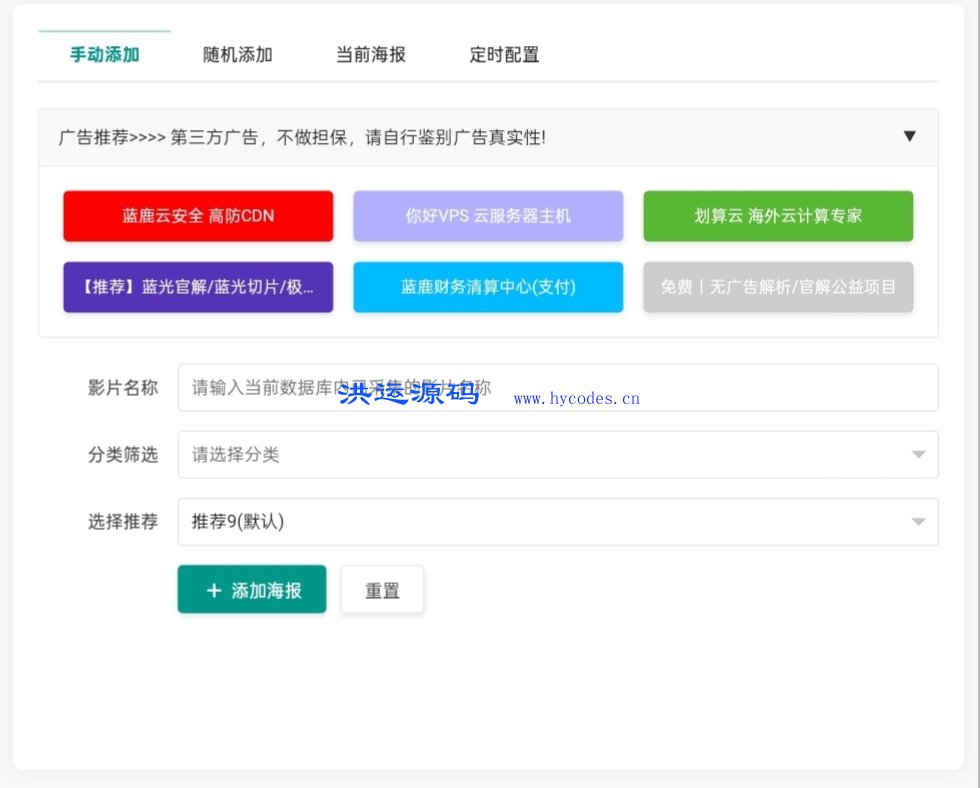Viewport: 980px width, 788px height.
Task: Collapse the 广告推荐 panel triangle
Action: tap(909, 136)
